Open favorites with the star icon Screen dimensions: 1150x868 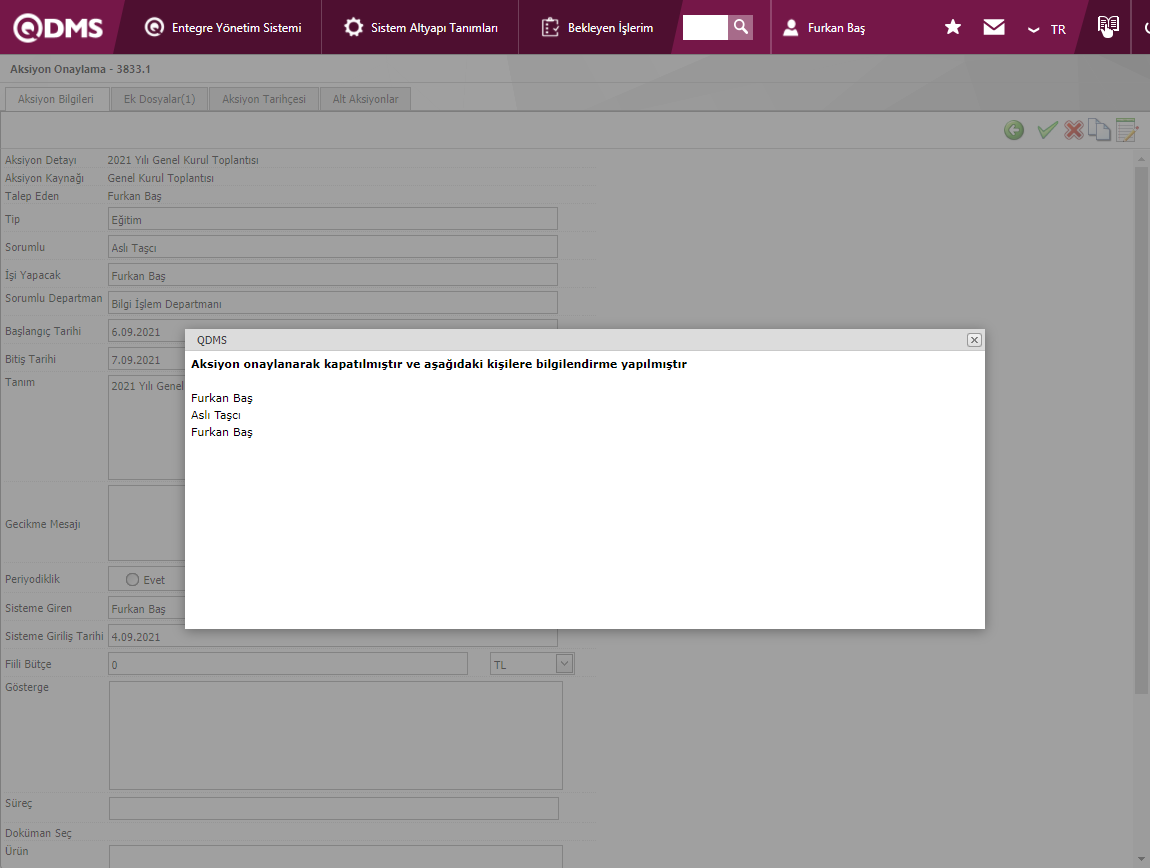coord(953,27)
